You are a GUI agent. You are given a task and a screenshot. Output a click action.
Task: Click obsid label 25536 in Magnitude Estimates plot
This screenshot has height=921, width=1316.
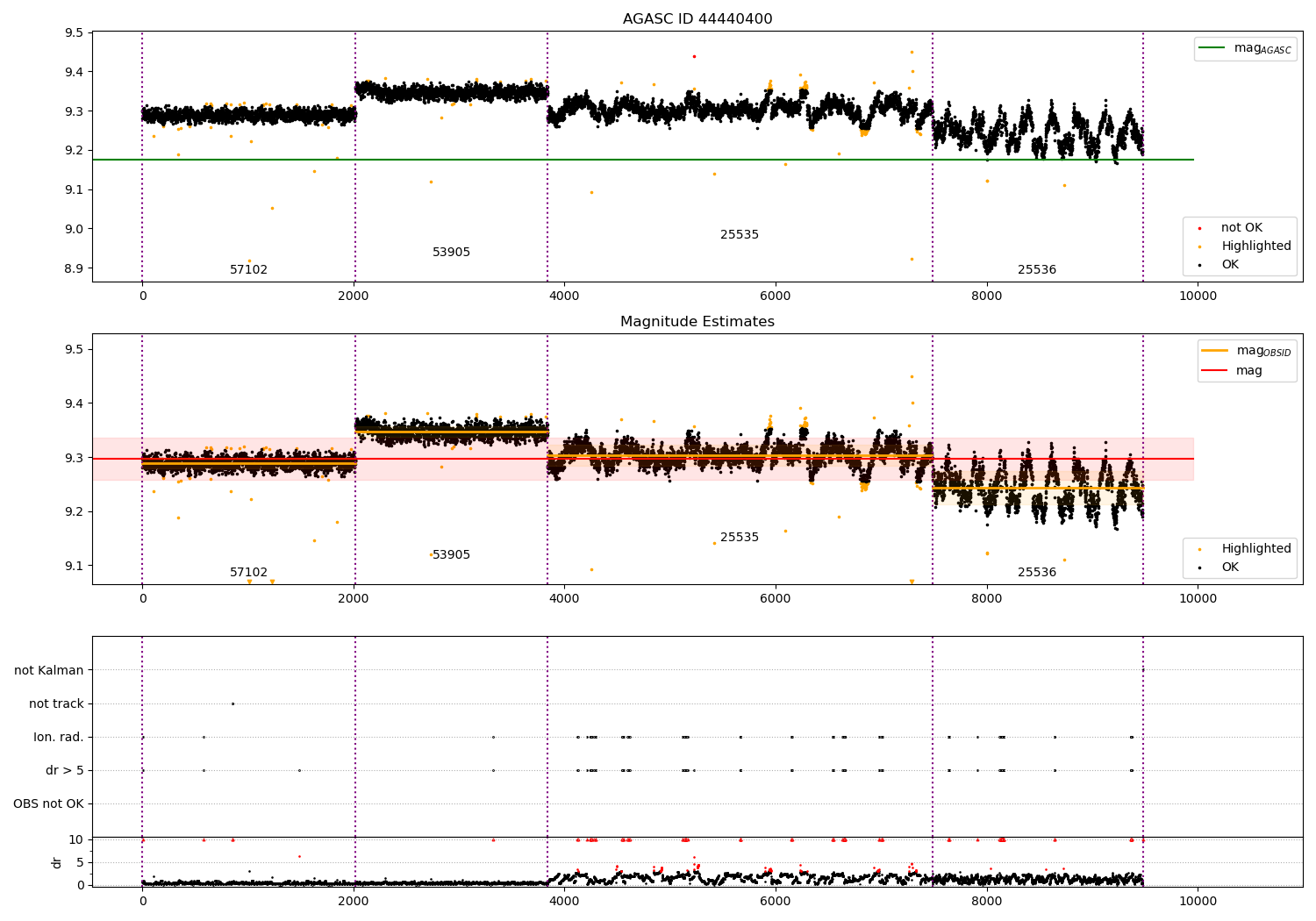(x=1037, y=573)
